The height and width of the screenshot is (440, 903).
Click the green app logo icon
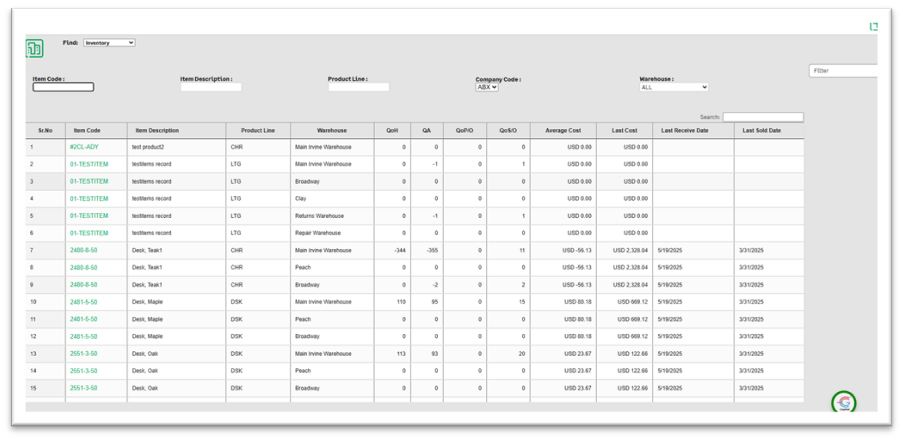tap(34, 49)
